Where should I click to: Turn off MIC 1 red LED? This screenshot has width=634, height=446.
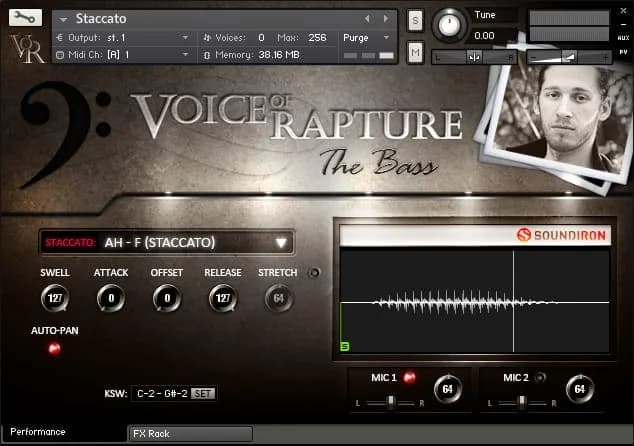click(409, 377)
